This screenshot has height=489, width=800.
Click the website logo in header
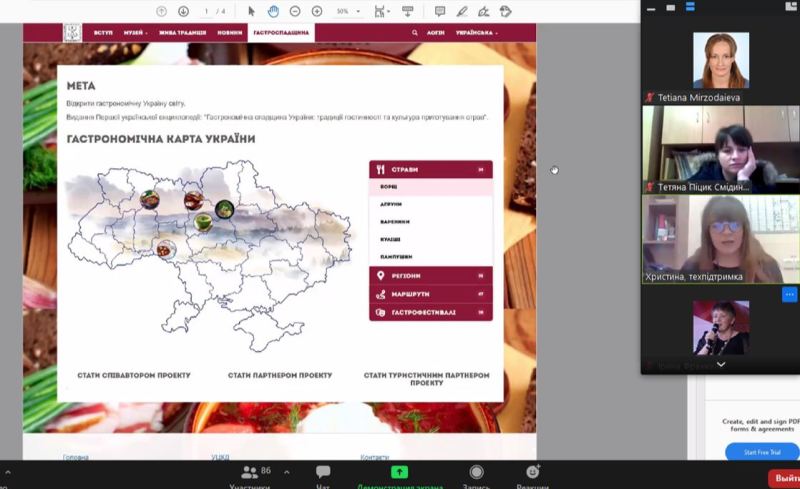coord(72,33)
